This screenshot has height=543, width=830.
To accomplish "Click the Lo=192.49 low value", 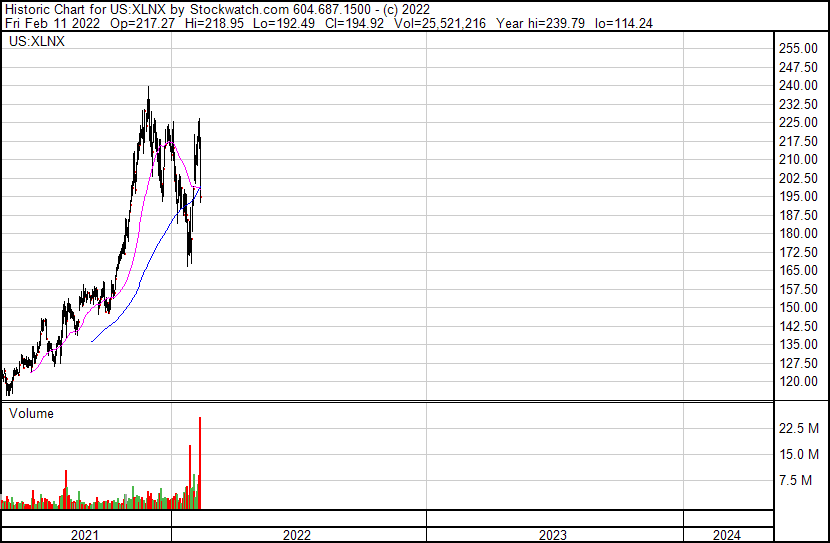I will click(284, 23).
